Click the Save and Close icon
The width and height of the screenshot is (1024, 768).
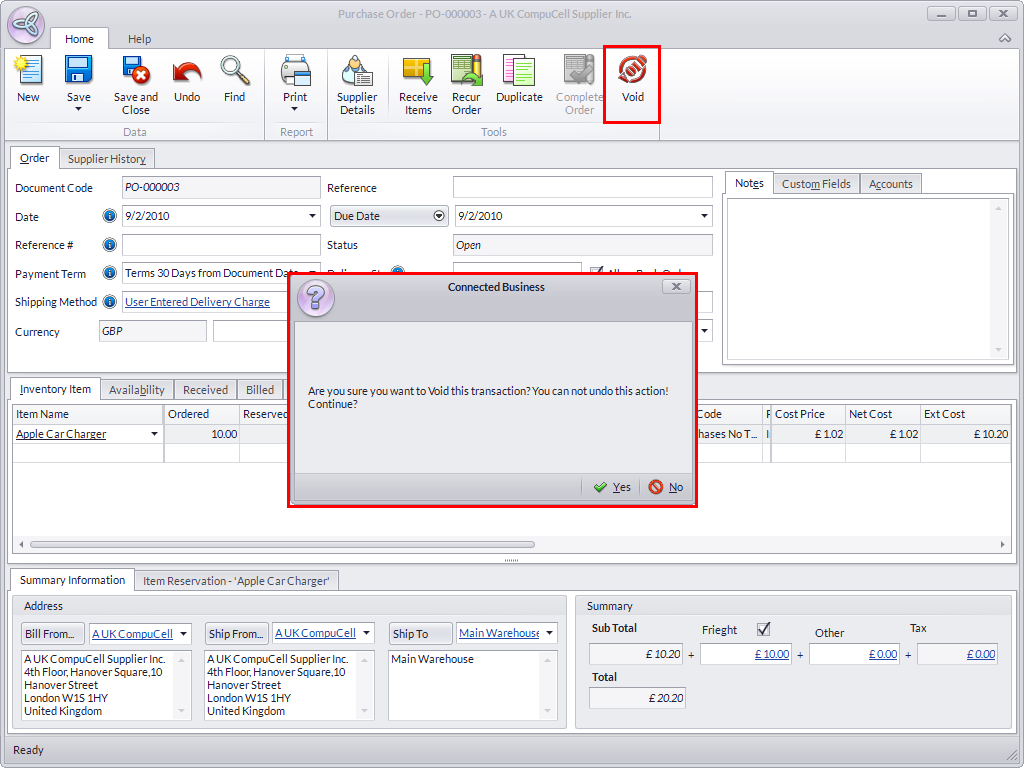click(x=135, y=72)
